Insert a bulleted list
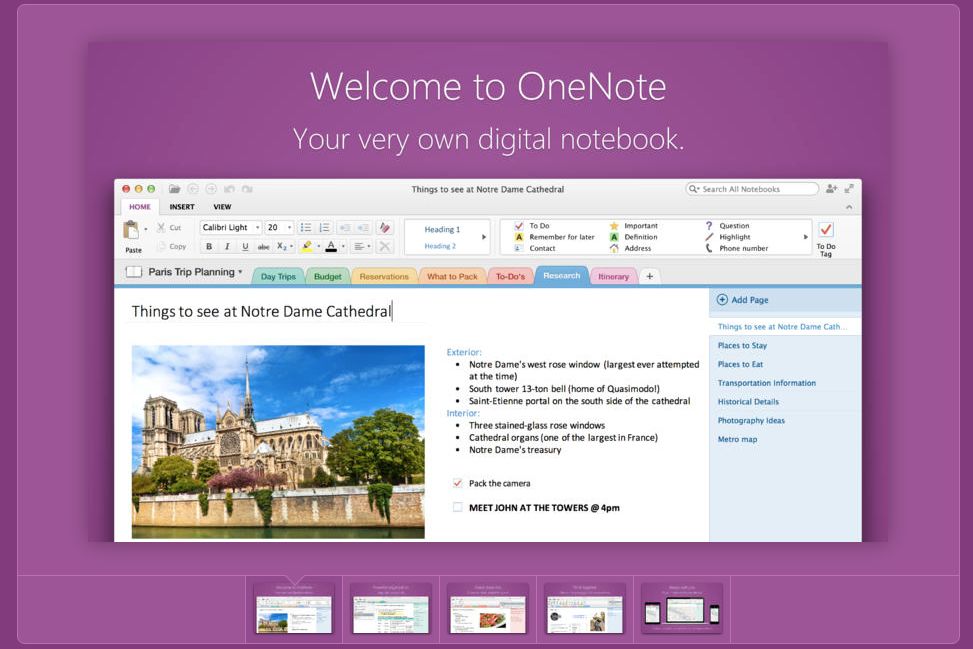 click(x=306, y=228)
